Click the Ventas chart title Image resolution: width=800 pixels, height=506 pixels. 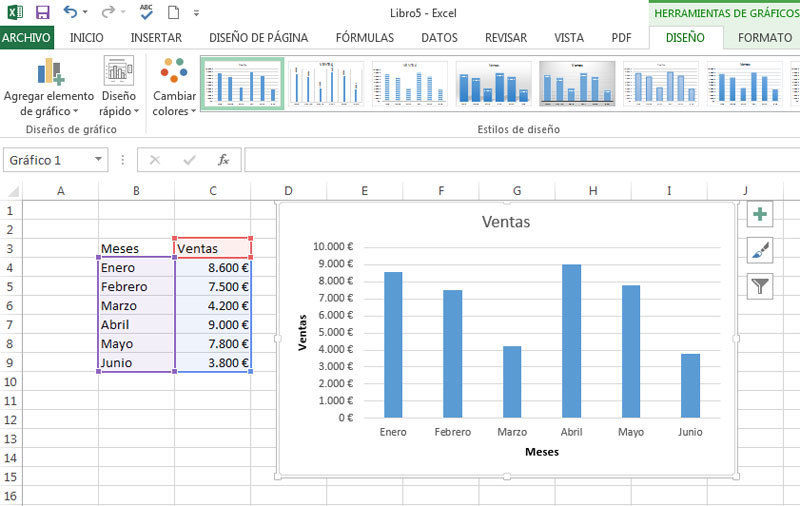click(506, 222)
